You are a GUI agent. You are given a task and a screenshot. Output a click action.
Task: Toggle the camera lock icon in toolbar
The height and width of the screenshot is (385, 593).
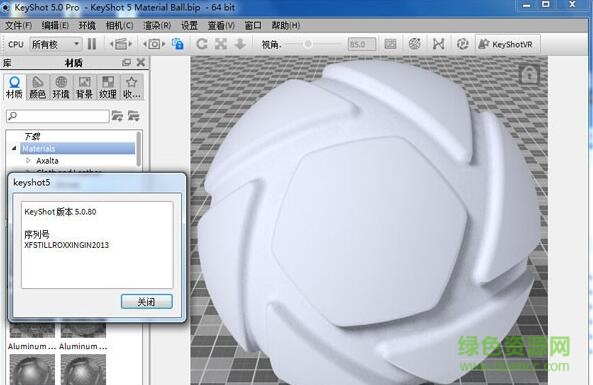point(177,44)
